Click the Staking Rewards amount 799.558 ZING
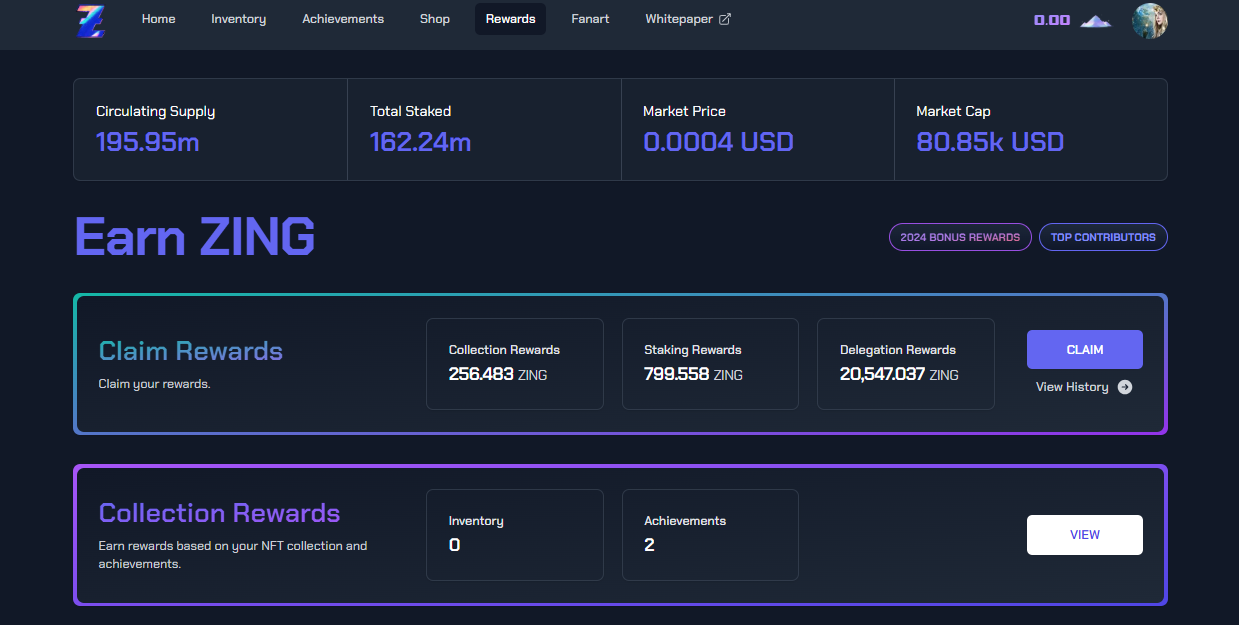 [693, 375]
